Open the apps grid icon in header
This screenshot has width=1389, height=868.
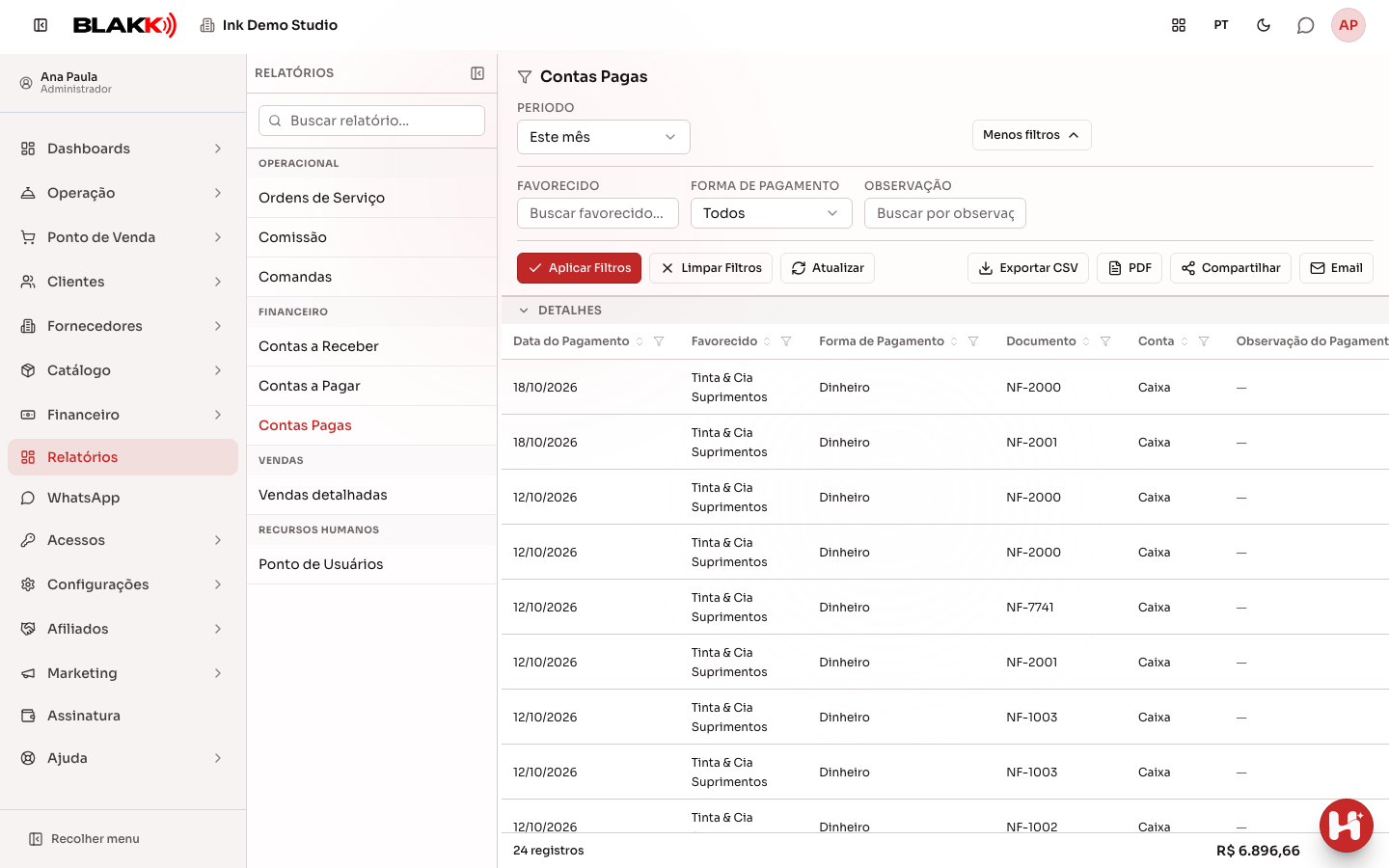pos(1179,25)
